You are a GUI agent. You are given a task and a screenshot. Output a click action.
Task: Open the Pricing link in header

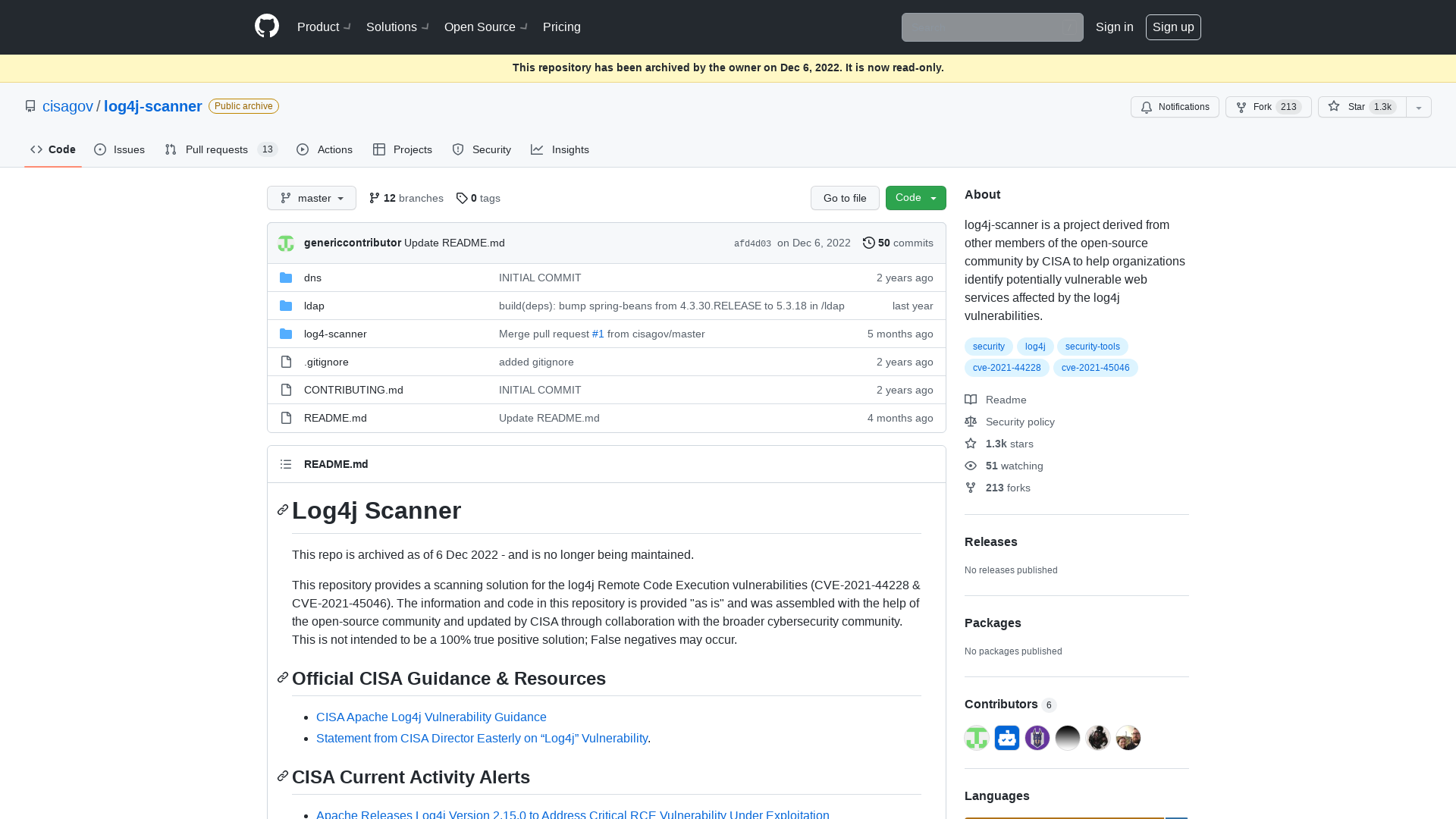[562, 27]
